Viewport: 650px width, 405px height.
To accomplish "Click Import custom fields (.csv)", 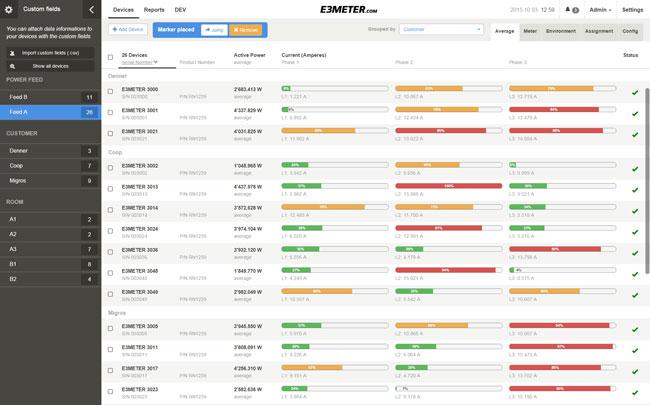I will 50,53.
